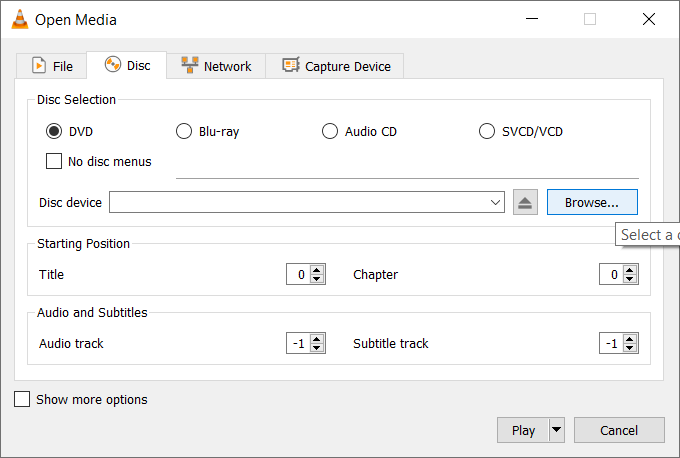This screenshot has height=458, width=680.
Task: Click the Subtitle track value field
Action: (610, 343)
